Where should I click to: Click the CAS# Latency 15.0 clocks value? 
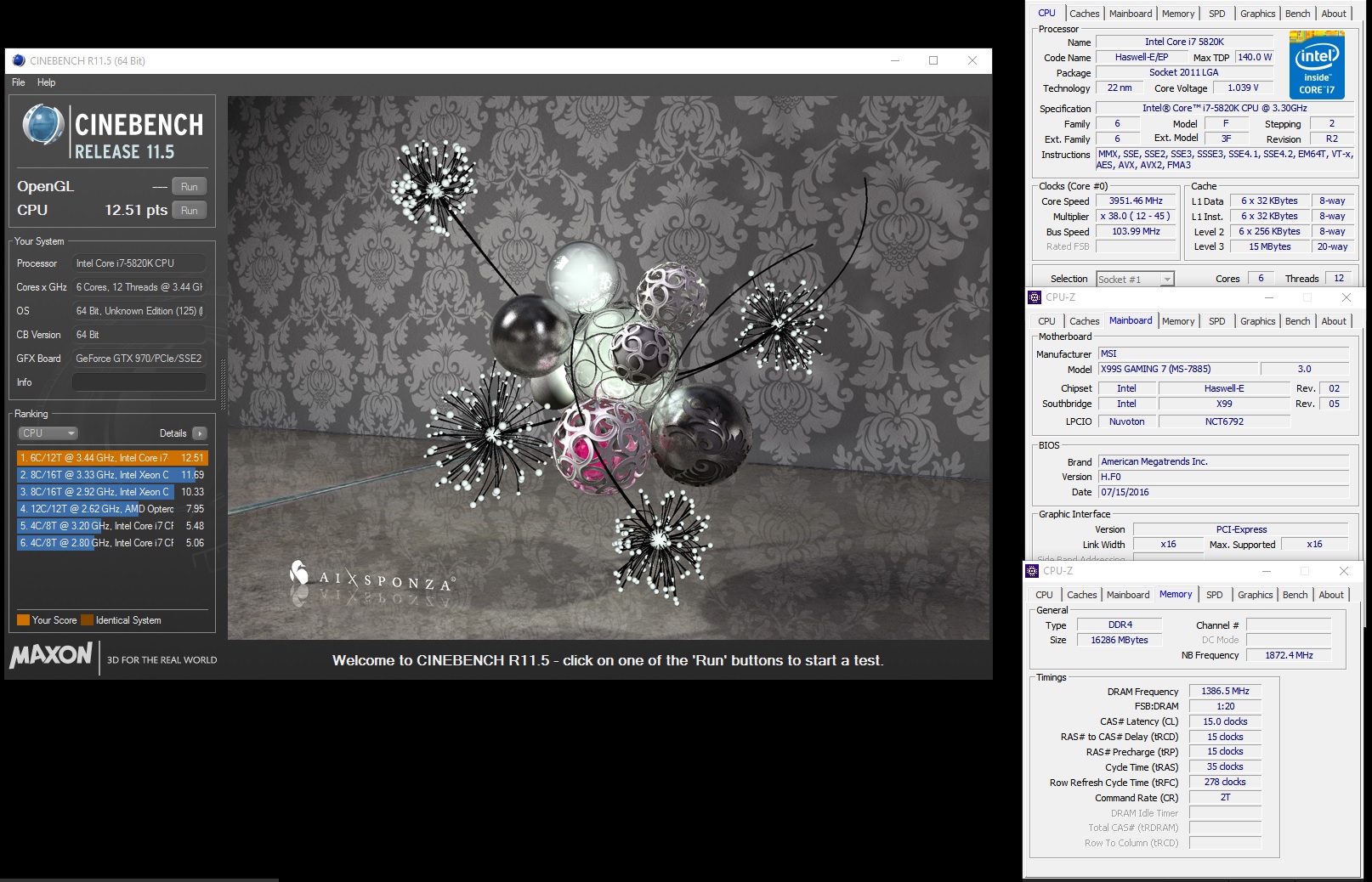click(x=1225, y=722)
